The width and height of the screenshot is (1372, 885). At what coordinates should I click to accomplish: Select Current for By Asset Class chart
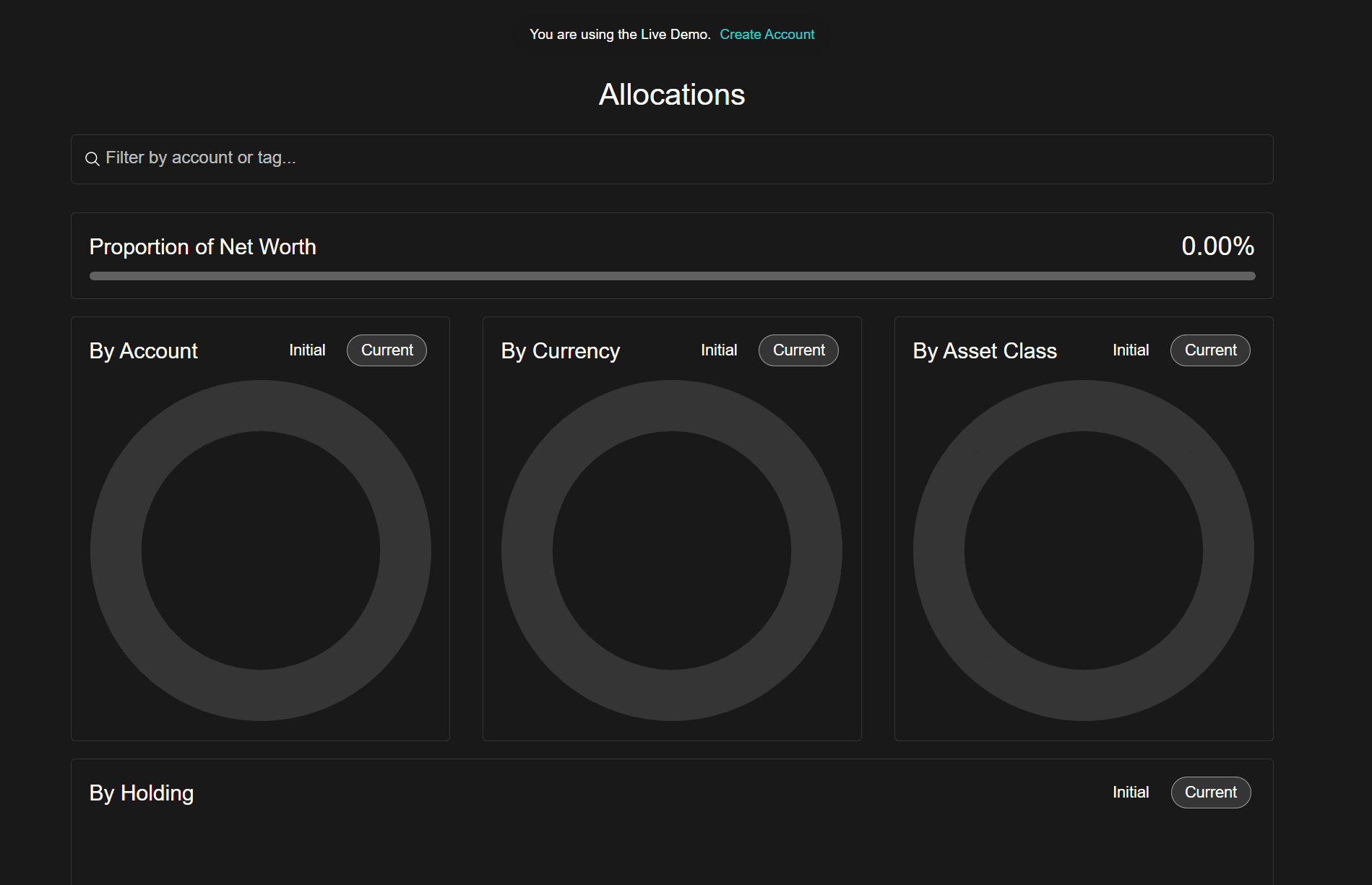click(x=1210, y=350)
